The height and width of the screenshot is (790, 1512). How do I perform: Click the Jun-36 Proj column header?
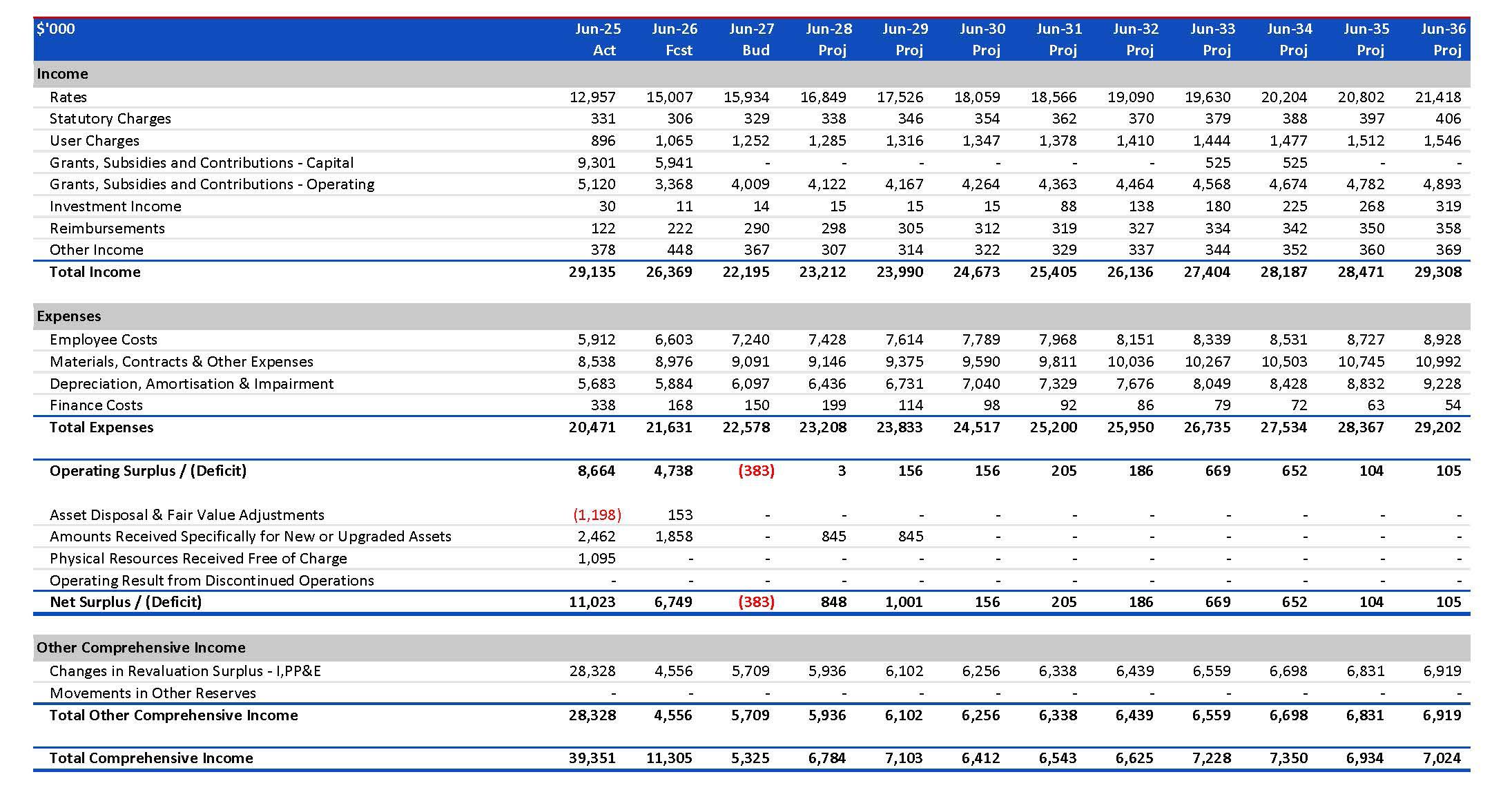click(x=1443, y=39)
